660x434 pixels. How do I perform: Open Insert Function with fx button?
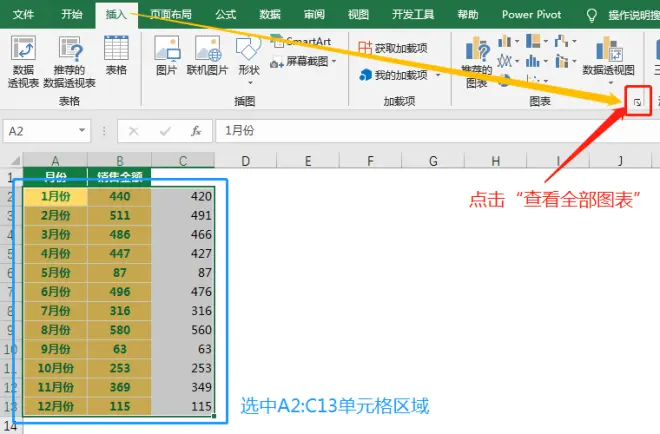(196, 131)
